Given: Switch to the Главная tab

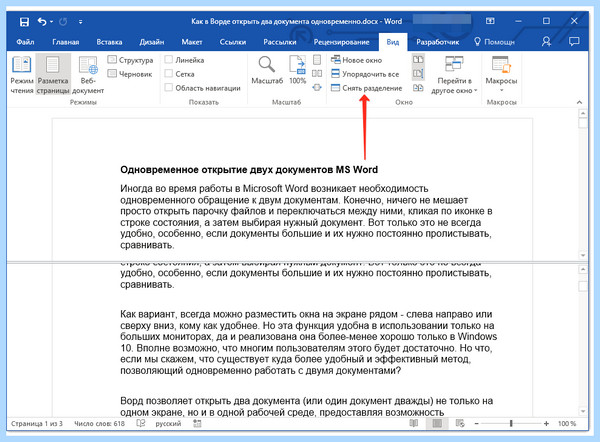Looking at the screenshot, I should pos(66,42).
